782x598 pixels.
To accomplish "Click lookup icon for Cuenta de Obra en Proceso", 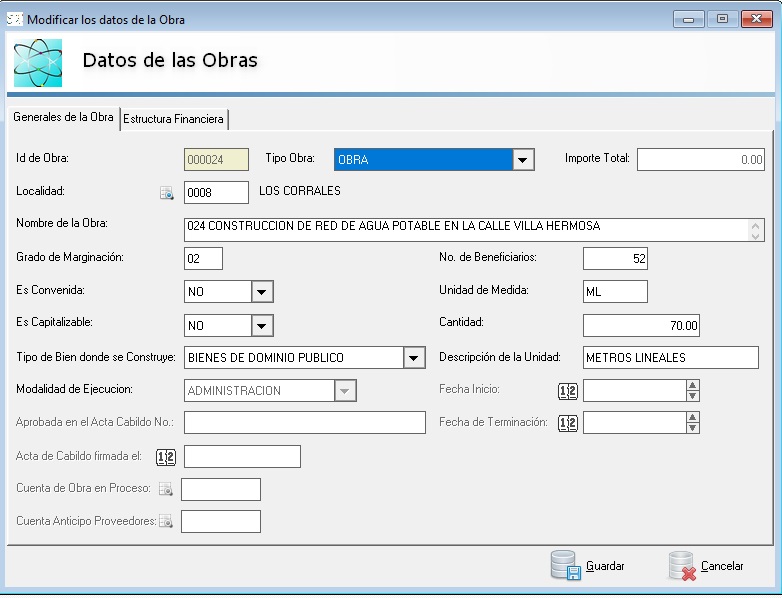I will [166, 489].
